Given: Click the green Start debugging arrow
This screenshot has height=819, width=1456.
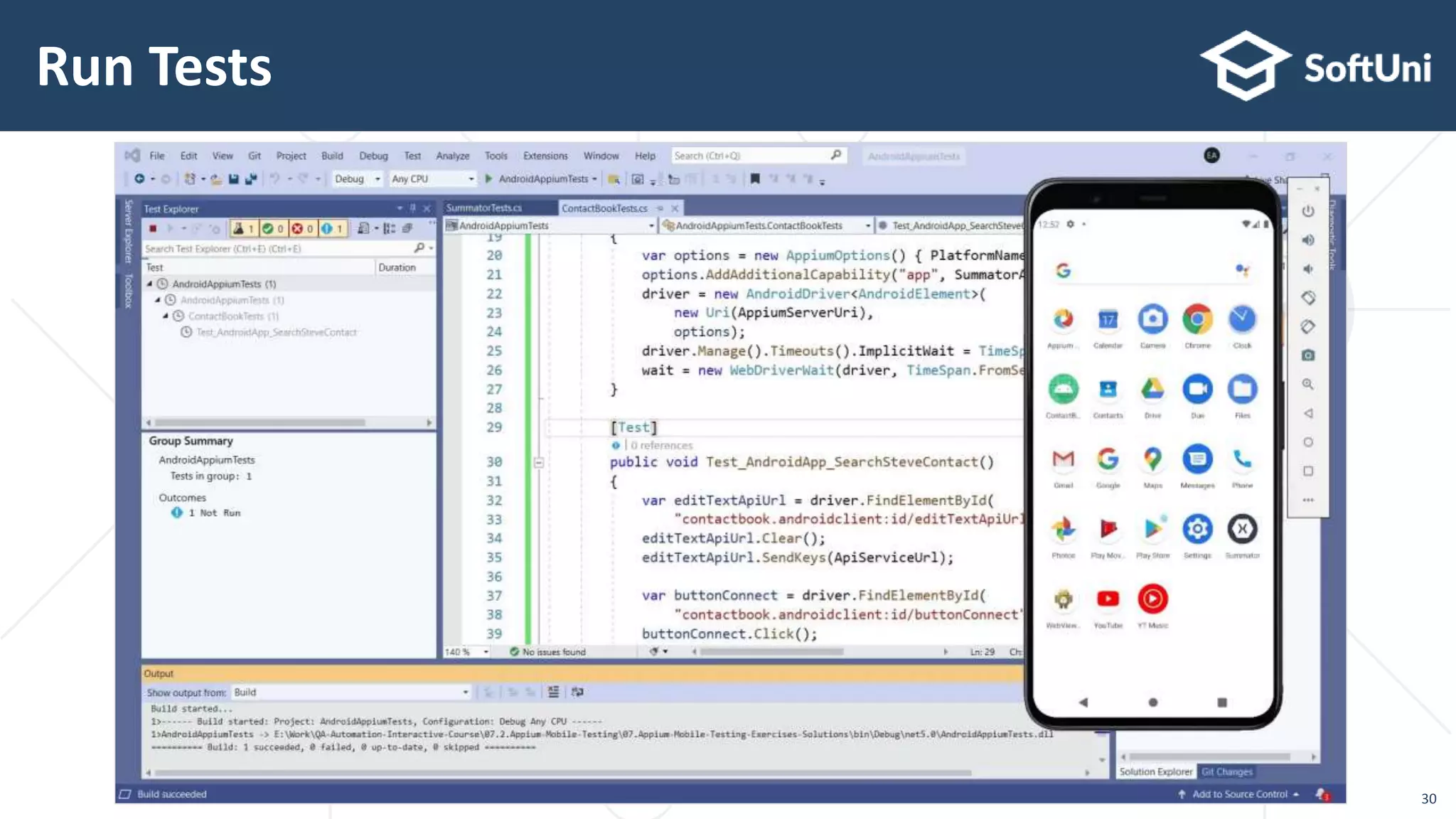Looking at the screenshot, I should coord(489,179).
